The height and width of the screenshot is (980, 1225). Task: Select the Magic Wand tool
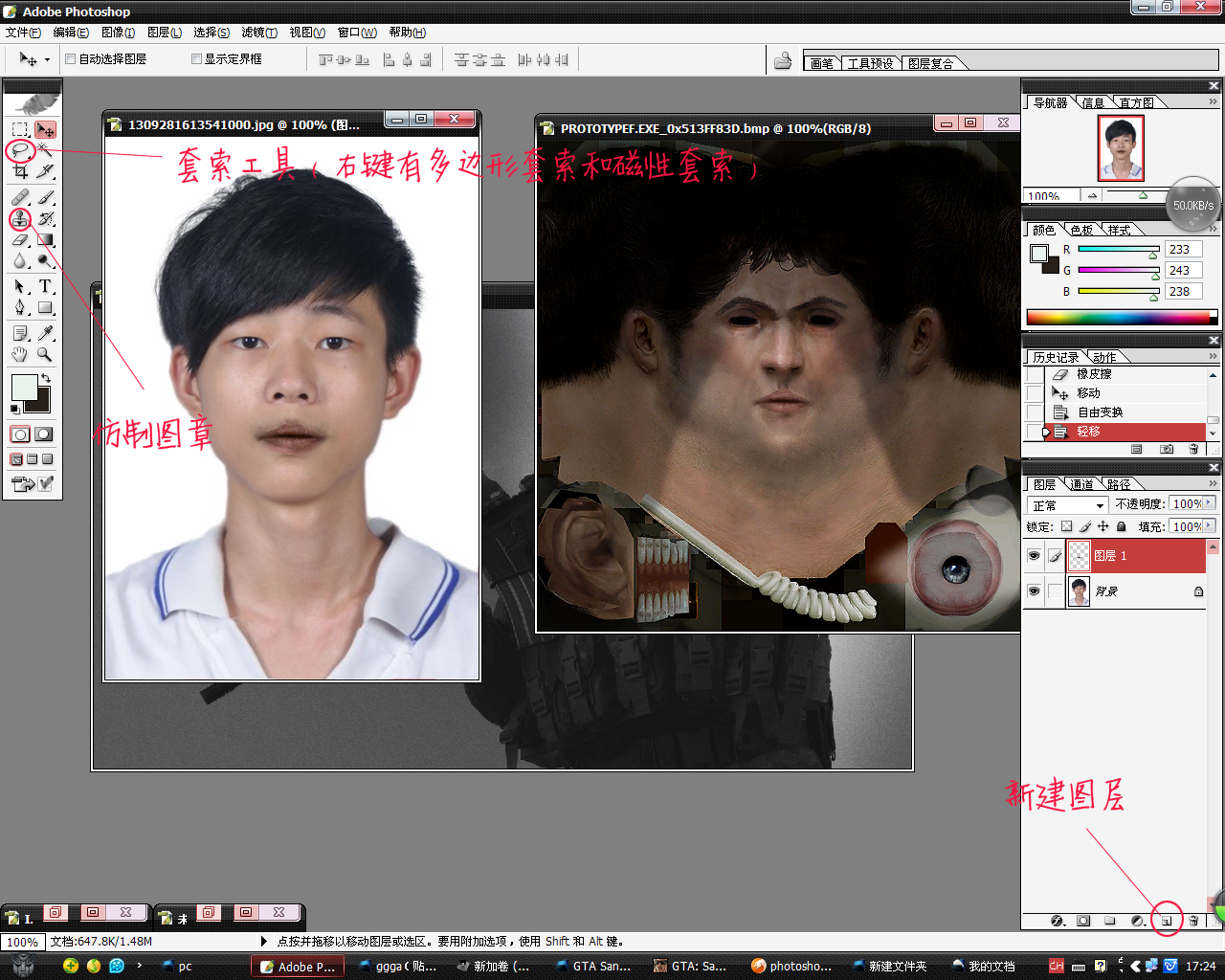45,150
